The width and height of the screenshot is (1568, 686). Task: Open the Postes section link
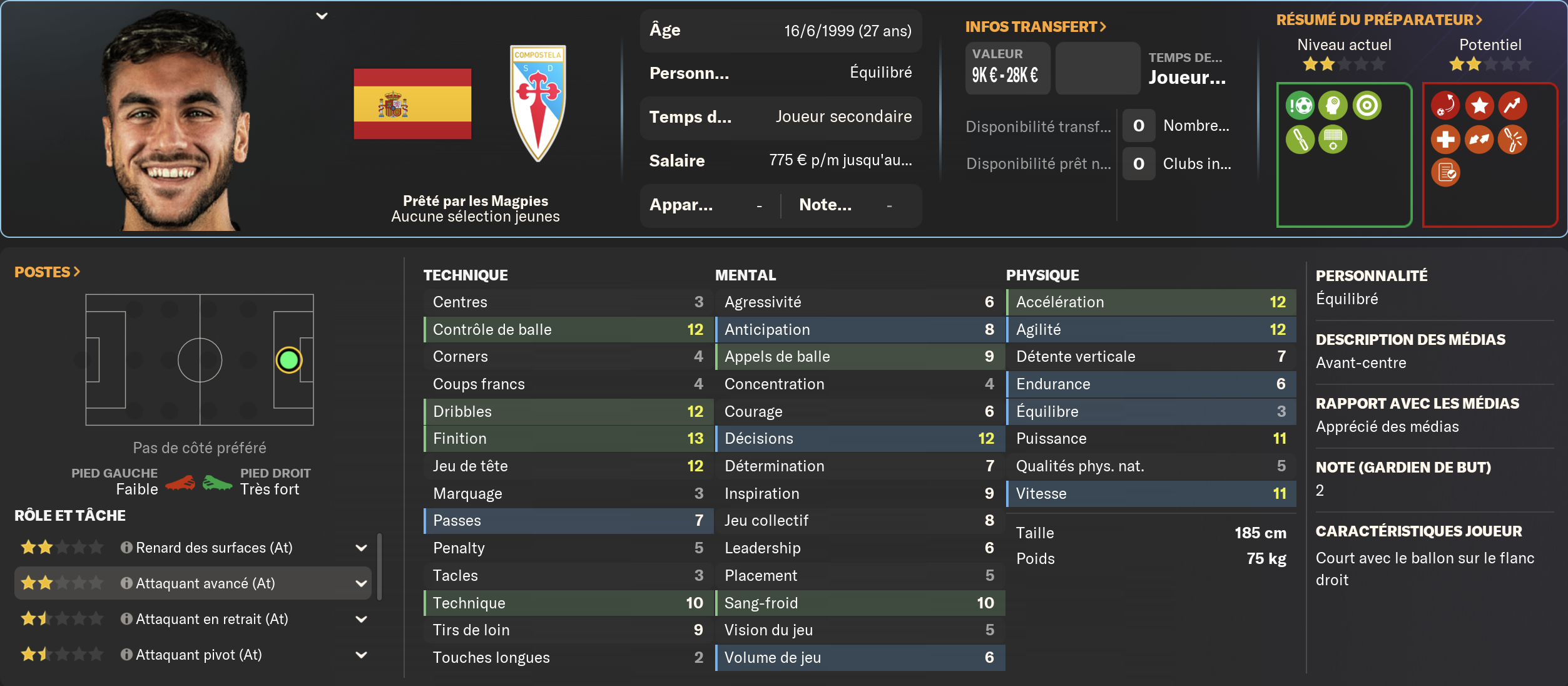48,272
